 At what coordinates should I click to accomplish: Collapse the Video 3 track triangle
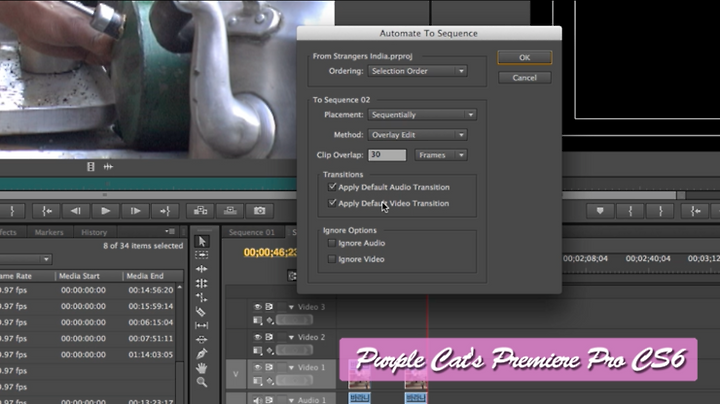click(291, 307)
